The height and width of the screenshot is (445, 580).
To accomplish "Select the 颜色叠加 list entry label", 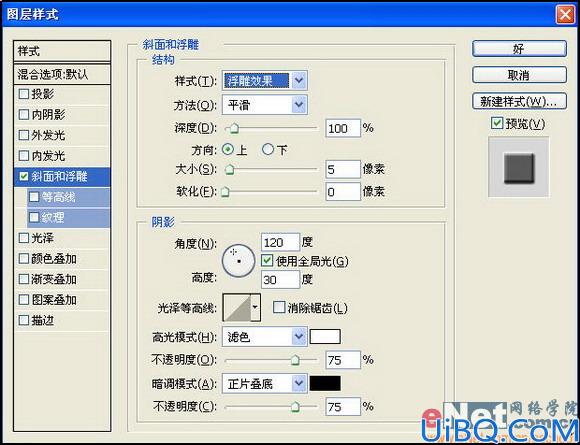I will 54,259.
